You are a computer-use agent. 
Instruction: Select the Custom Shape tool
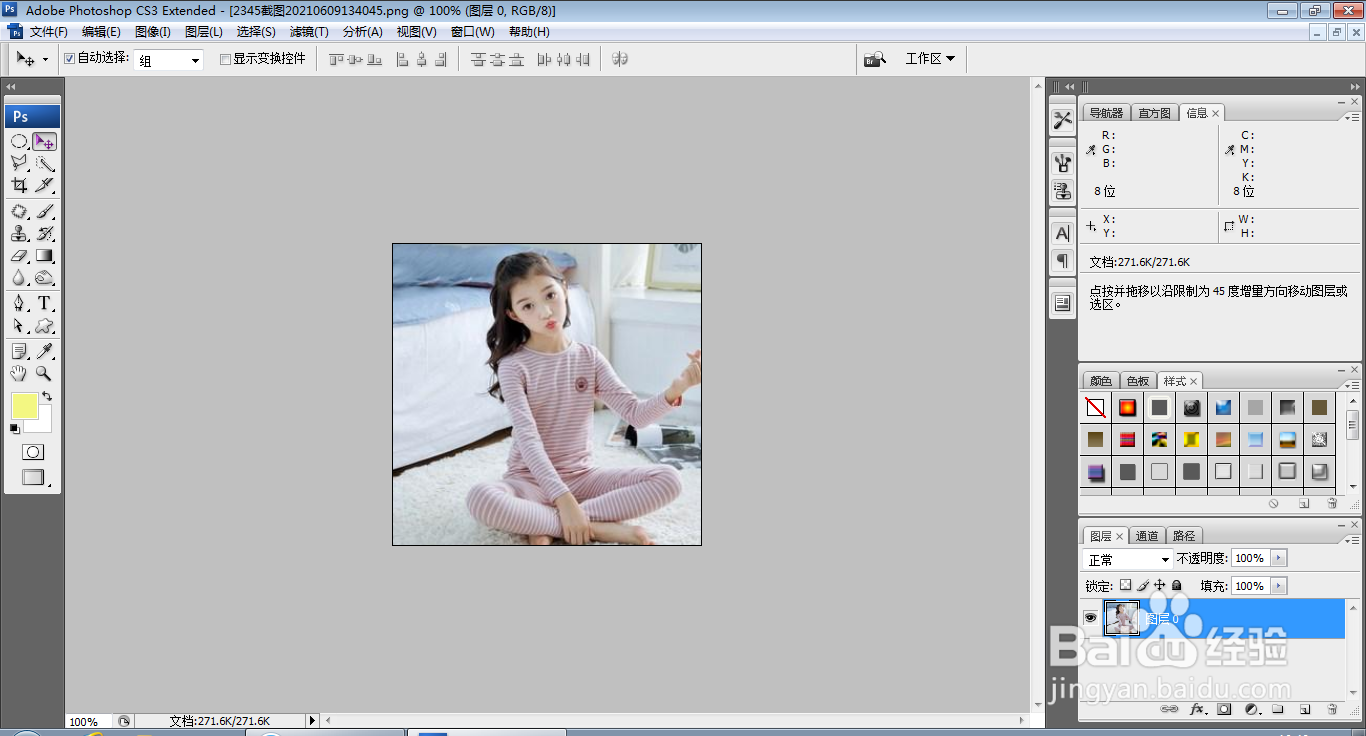45,326
